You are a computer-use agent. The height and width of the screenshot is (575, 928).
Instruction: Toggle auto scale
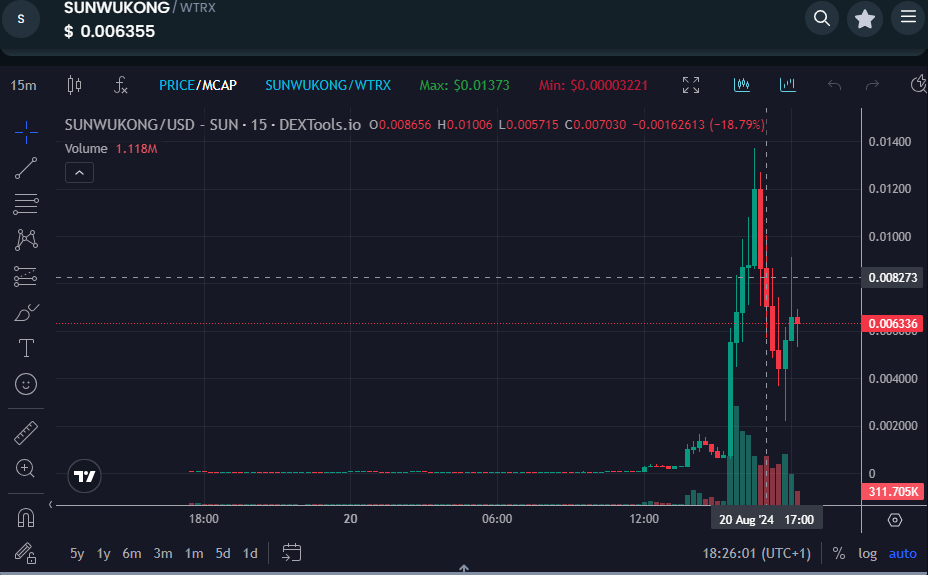coord(903,554)
